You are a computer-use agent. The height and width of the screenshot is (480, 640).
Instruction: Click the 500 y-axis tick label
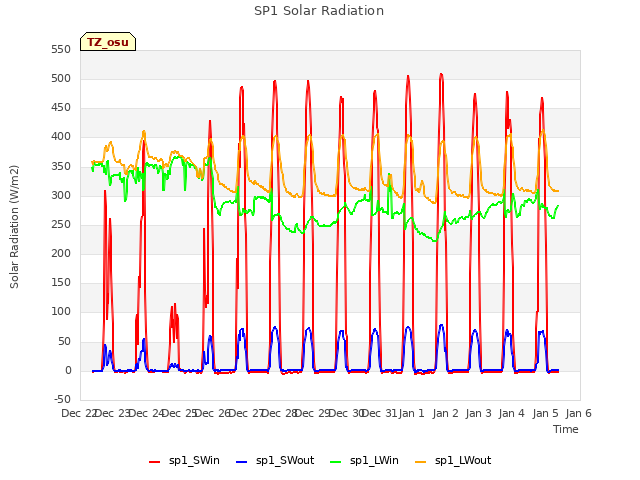pos(61,79)
